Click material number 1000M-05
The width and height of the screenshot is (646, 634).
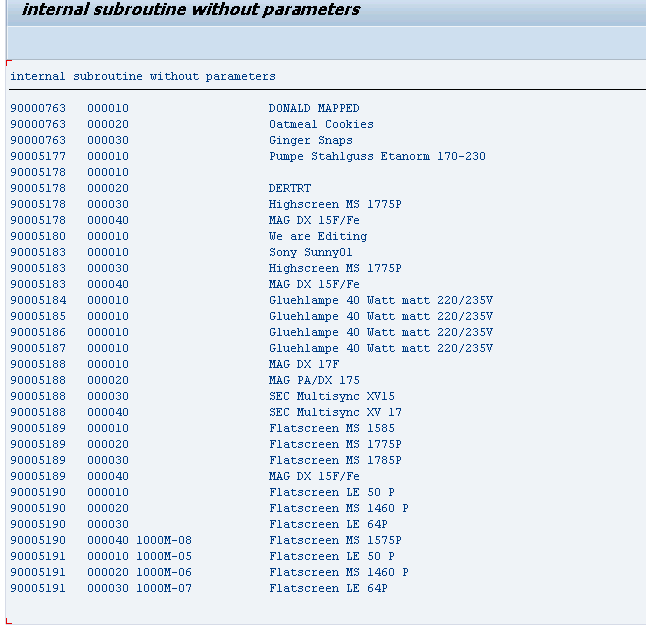tap(164, 556)
